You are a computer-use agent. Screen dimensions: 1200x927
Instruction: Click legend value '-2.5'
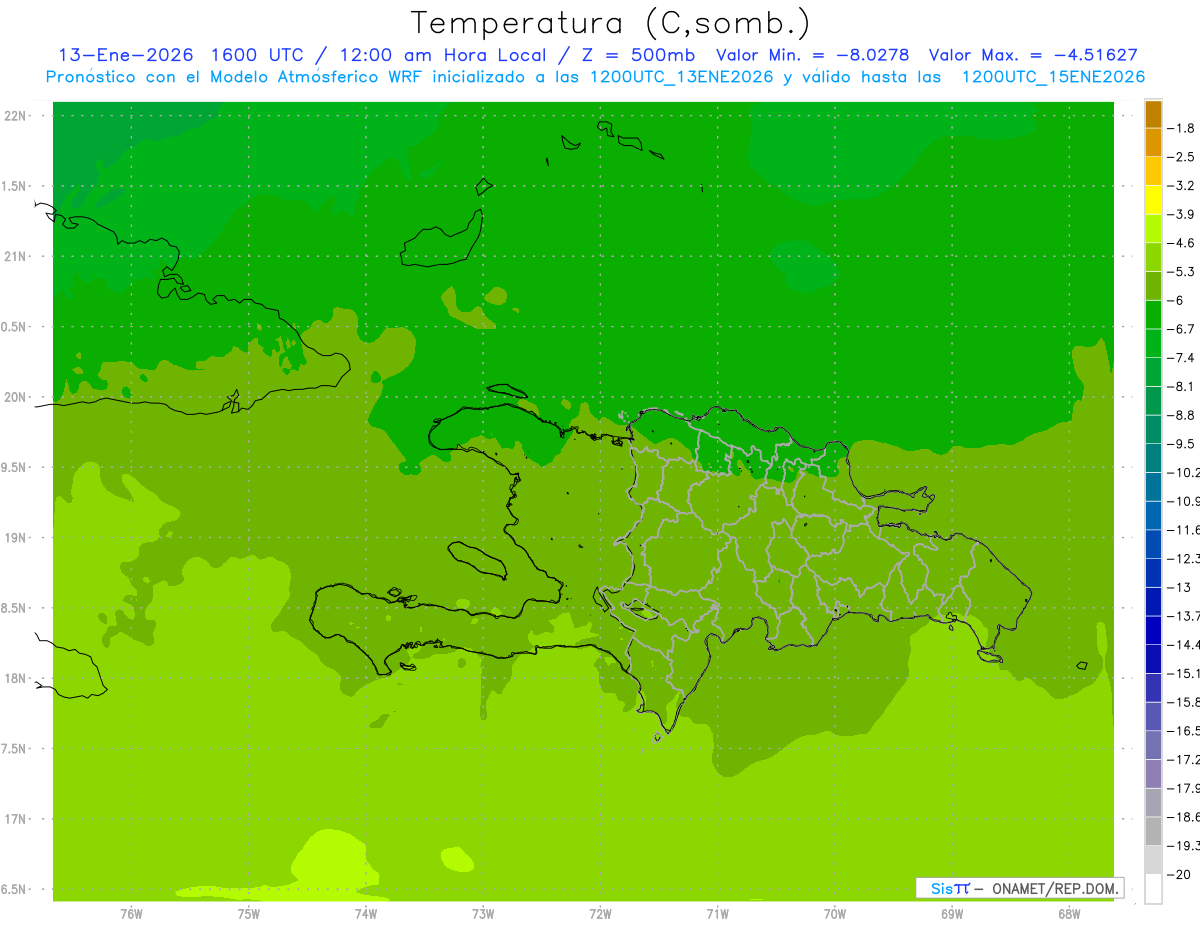tap(1182, 157)
